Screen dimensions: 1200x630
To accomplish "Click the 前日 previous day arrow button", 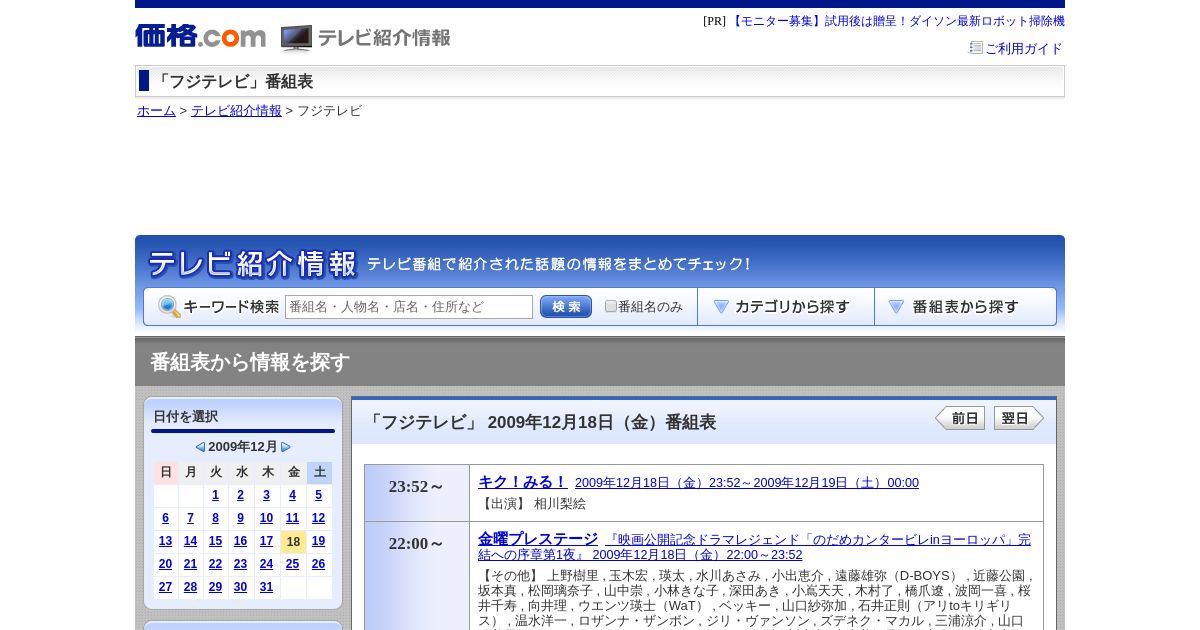I will pyautogui.click(x=960, y=418).
